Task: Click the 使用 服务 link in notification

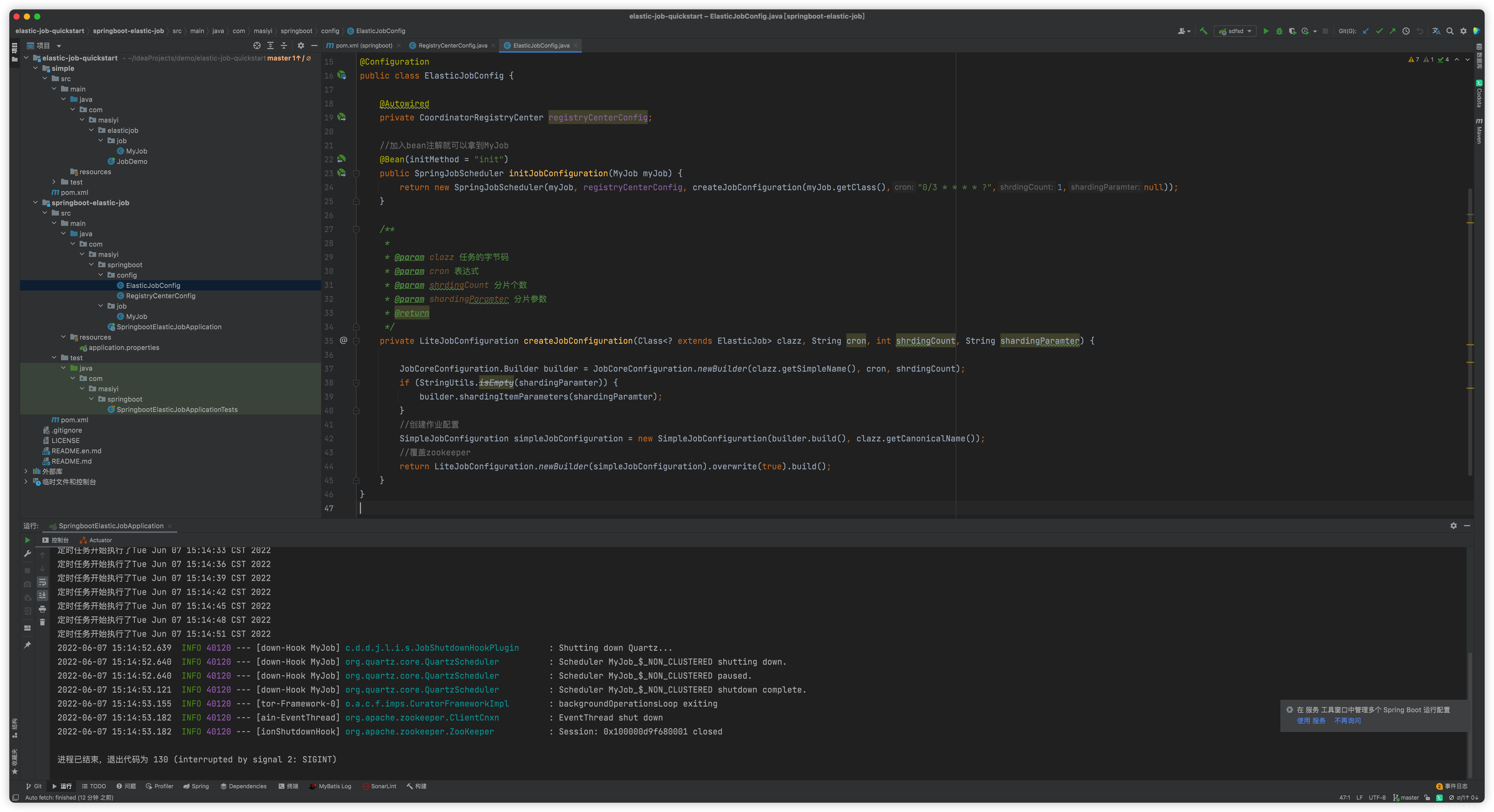Action: (x=1311, y=721)
